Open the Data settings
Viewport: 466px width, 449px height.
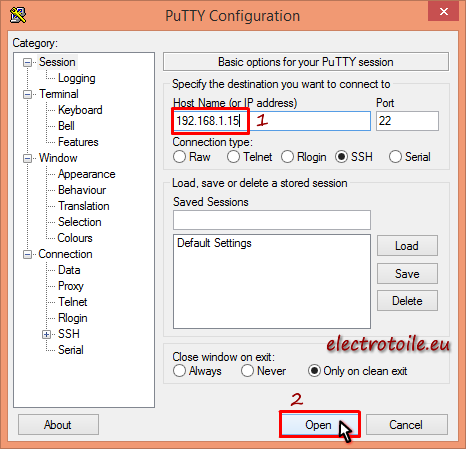(x=69, y=270)
